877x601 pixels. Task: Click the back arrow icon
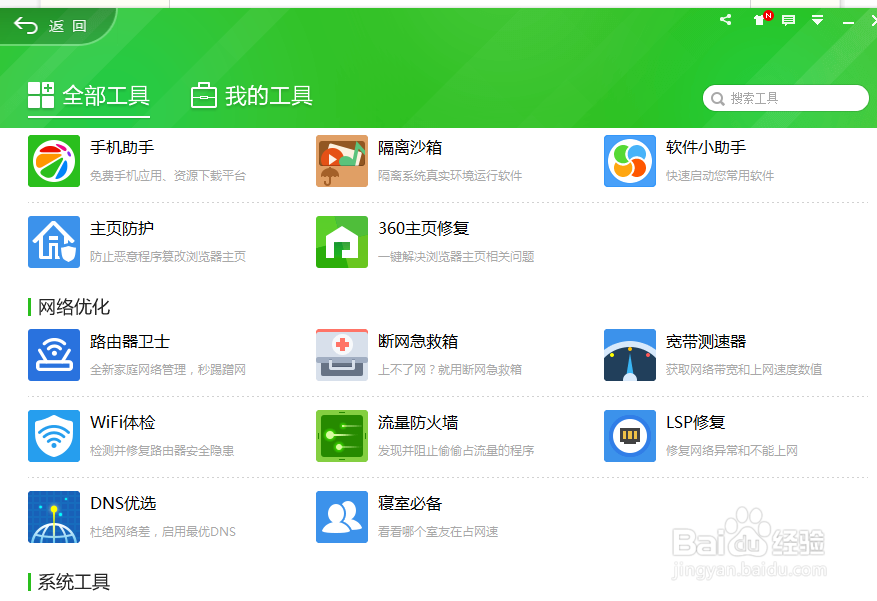point(26,25)
